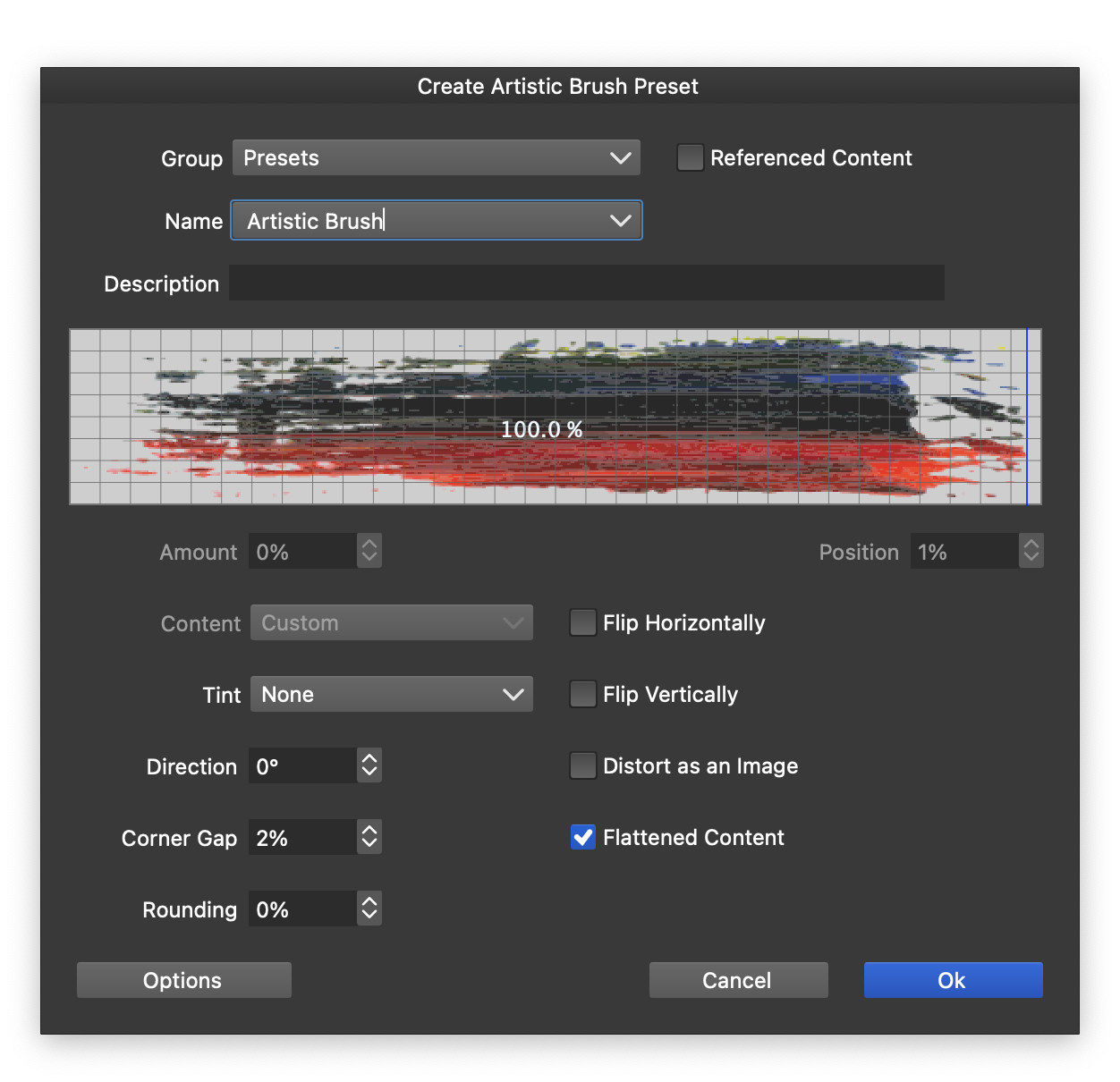Enable Distort as an Image
The width and height of the screenshot is (1120, 1082).
(x=583, y=766)
